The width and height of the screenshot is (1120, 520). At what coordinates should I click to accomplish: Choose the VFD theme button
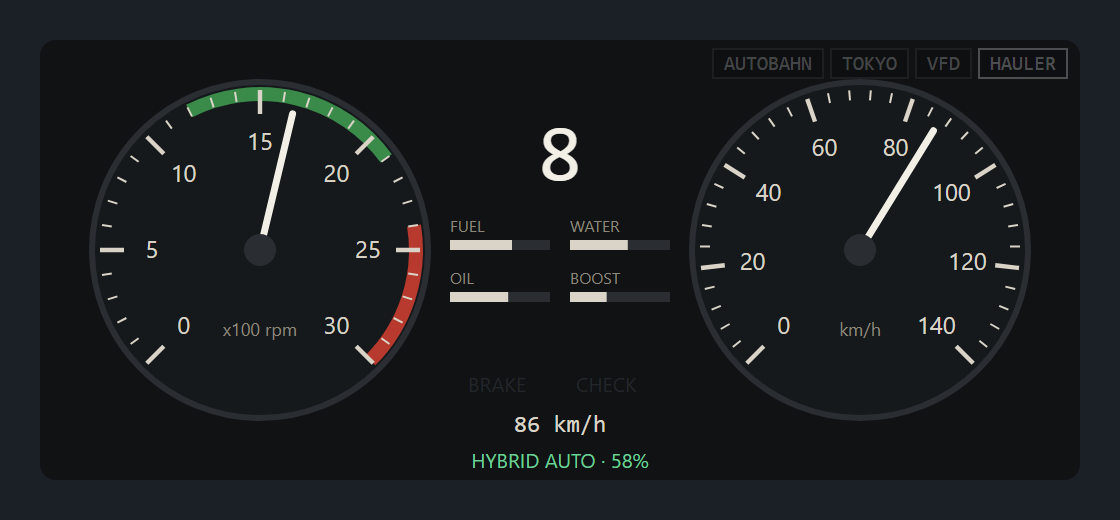[944, 64]
